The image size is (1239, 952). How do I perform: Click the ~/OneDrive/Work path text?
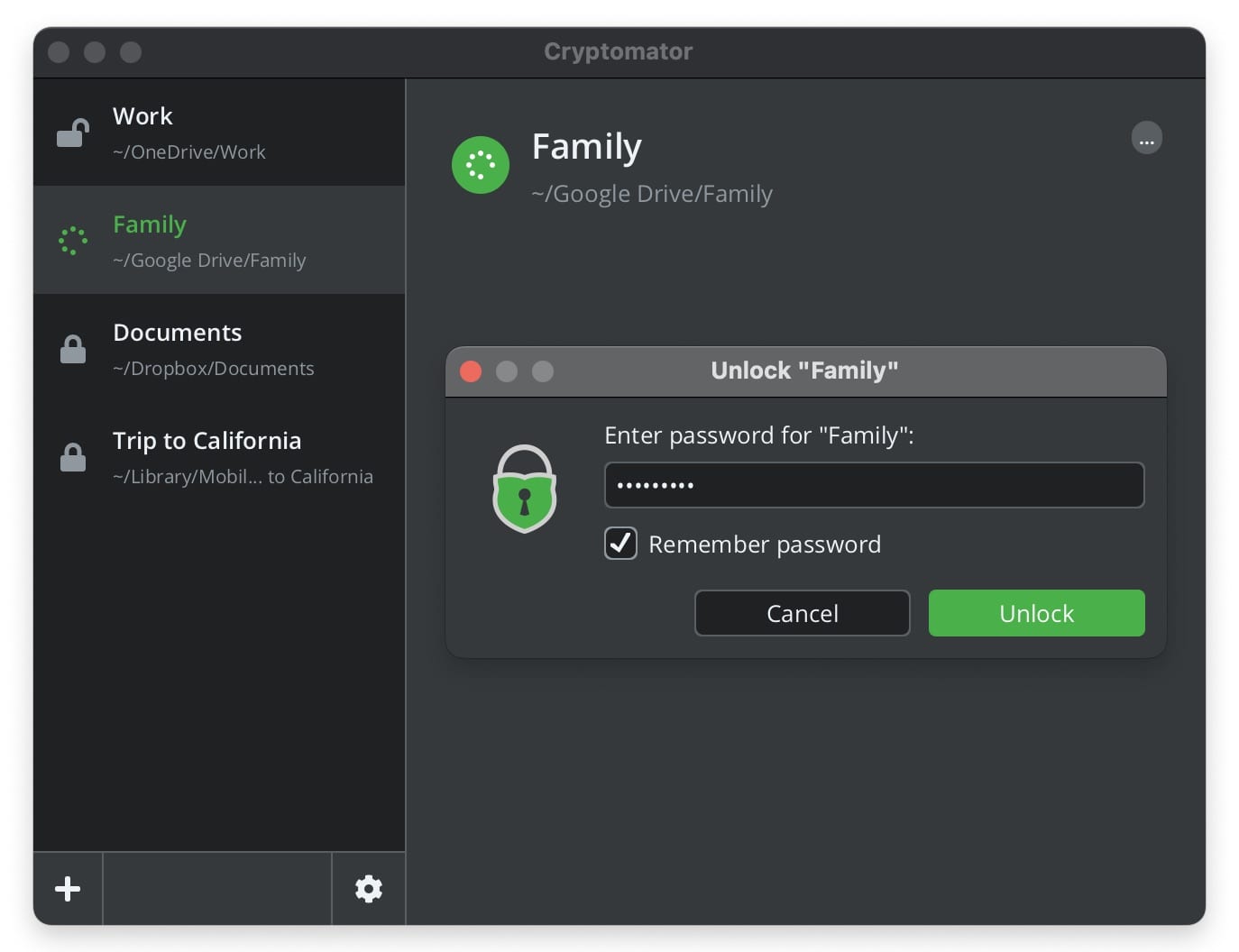[189, 152]
